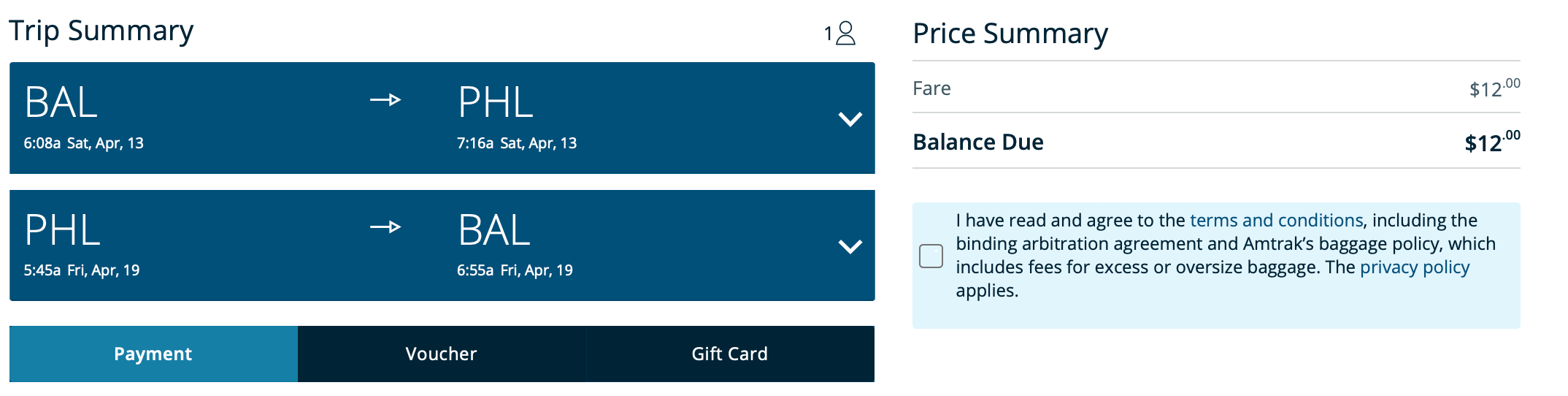
Task: Open the privacy policy link
Action: [x=1414, y=267]
